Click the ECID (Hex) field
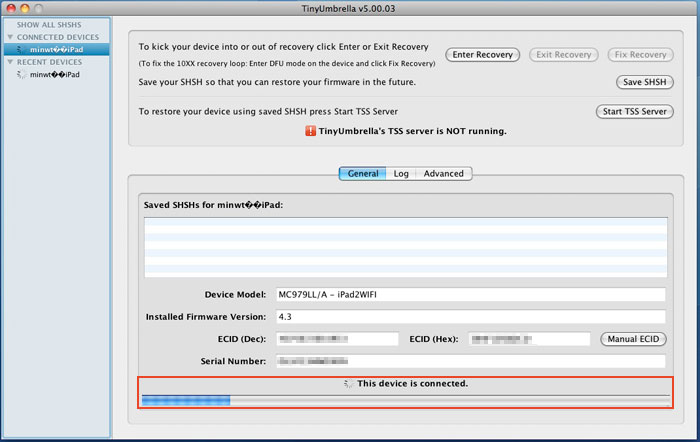This screenshot has width=700, height=442. 529,339
